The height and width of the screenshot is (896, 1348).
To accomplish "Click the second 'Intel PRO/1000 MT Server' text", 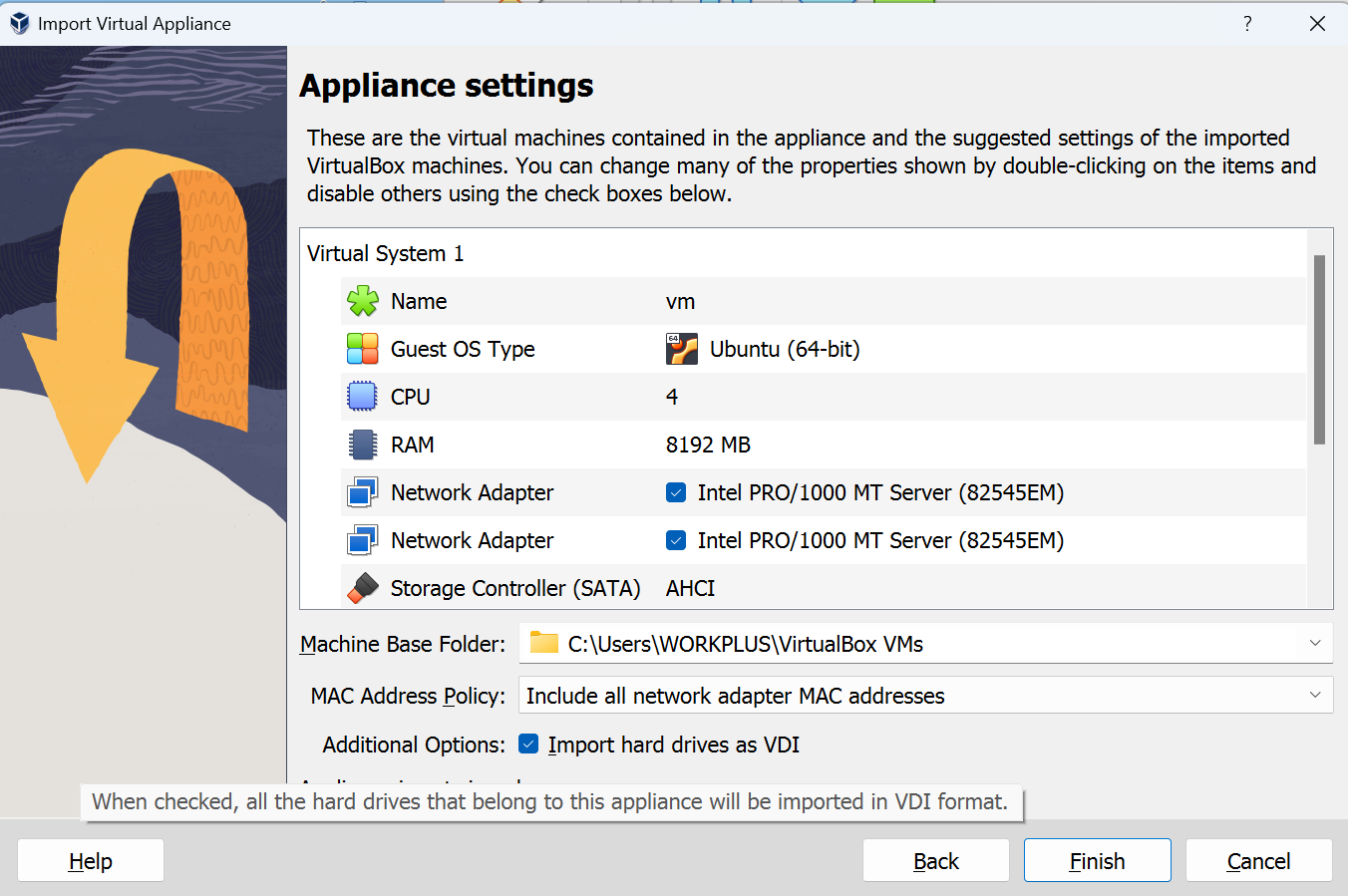I will click(880, 540).
